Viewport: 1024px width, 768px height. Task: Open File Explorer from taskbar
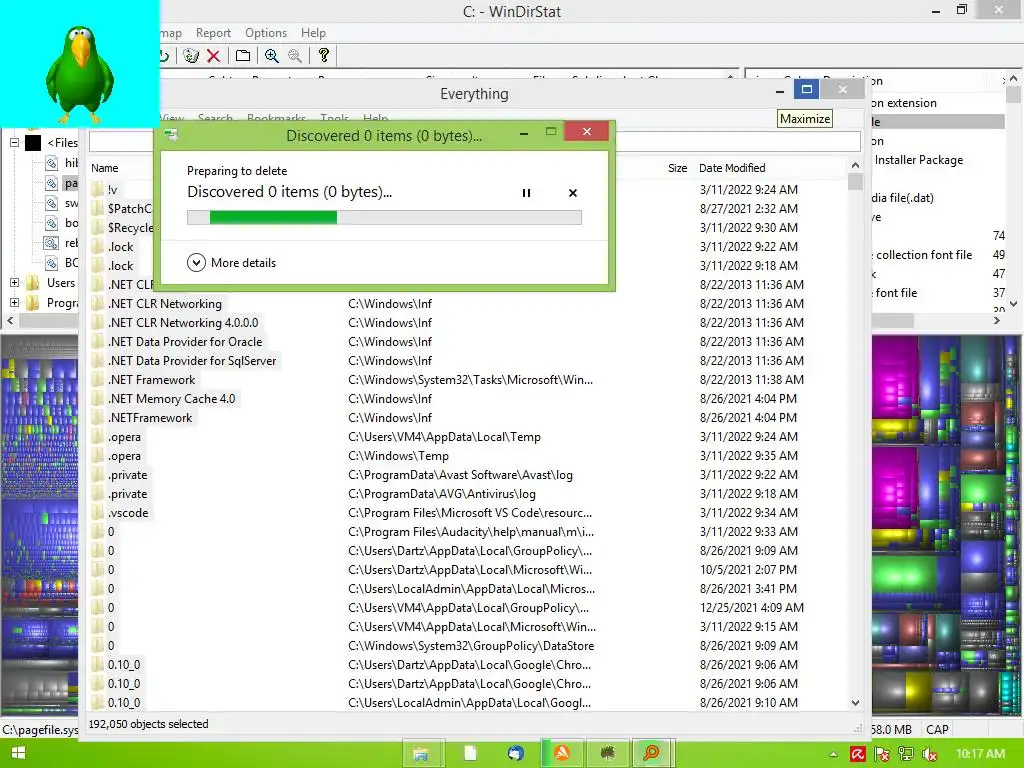421,754
